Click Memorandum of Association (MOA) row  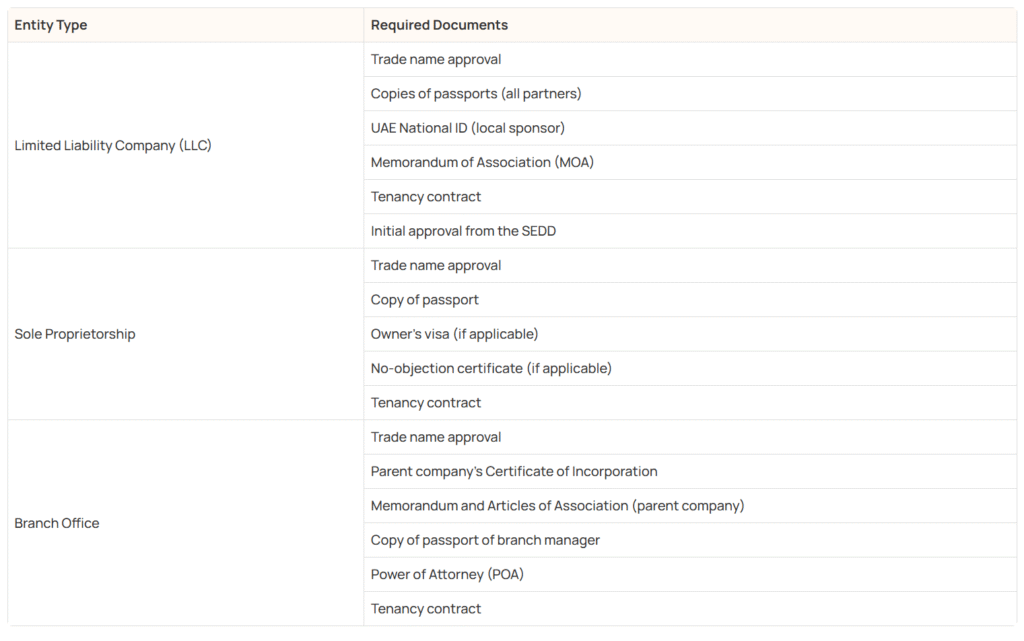690,163
